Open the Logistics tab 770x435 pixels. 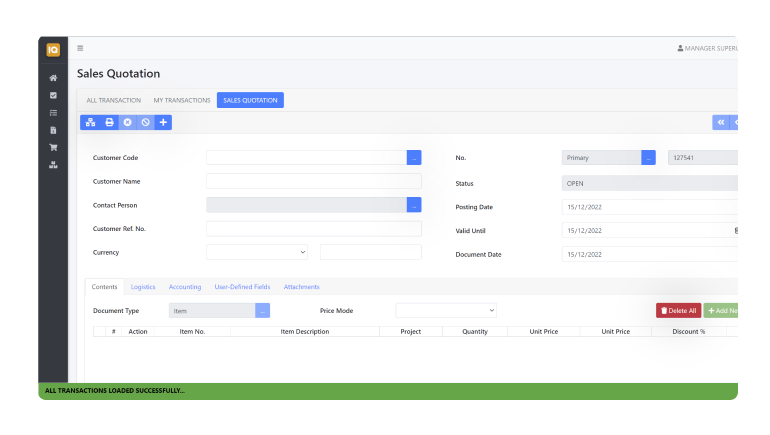click(x=143, y=287)
